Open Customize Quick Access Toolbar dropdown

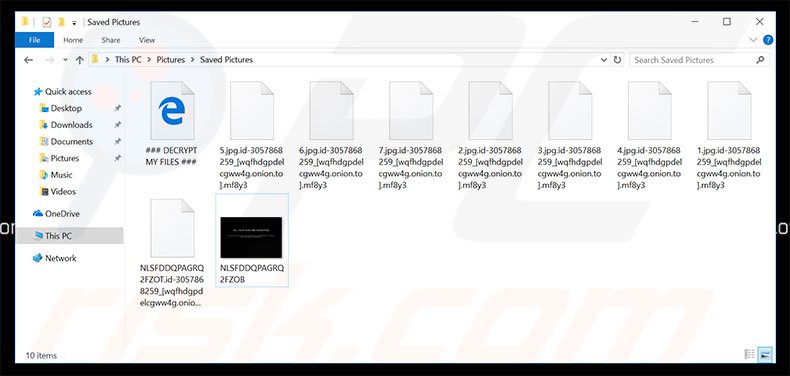[74, 23]
